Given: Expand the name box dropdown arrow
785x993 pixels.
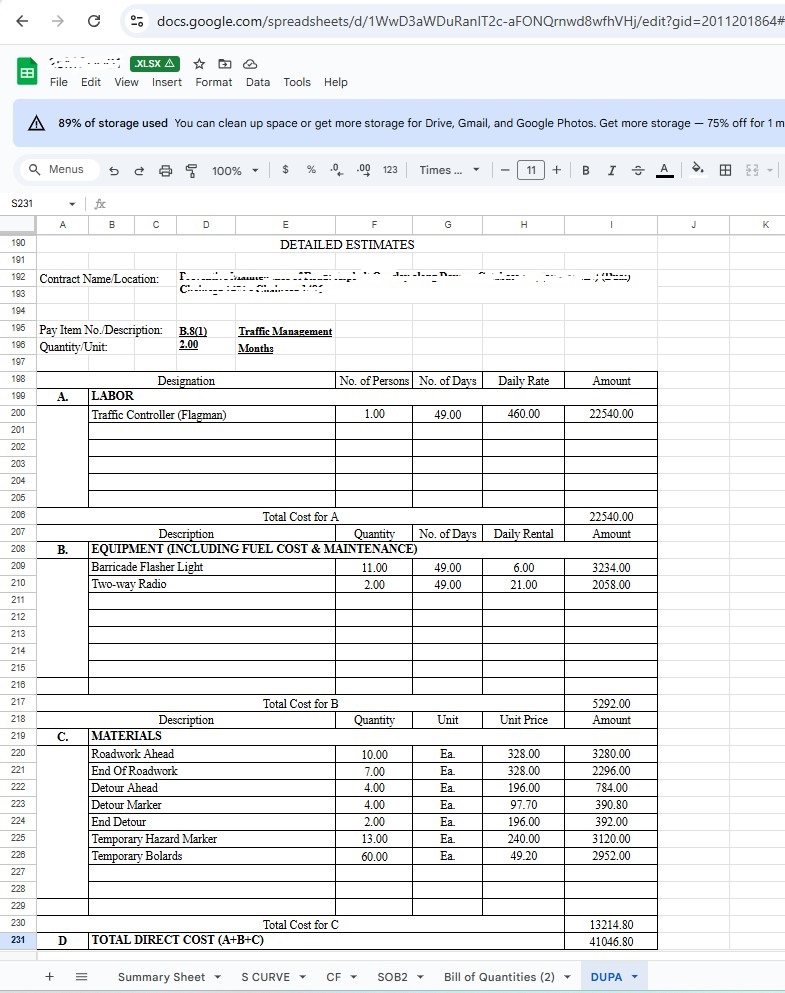Looking at the screenshot, I should tap(72, 204).
